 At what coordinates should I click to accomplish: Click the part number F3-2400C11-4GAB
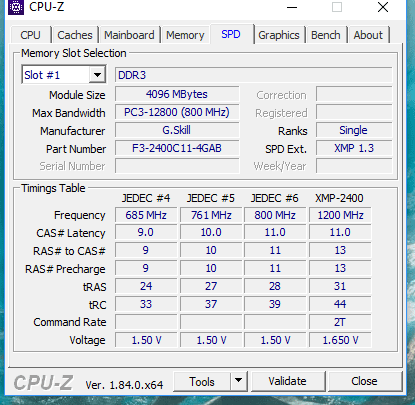[177, 148]
